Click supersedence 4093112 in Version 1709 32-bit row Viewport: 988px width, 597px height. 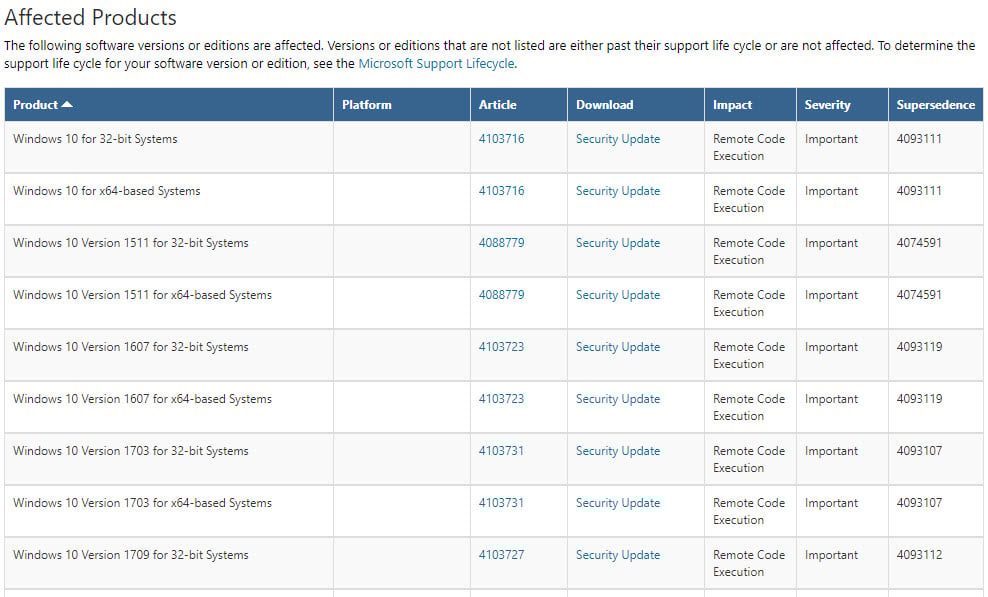coord(919,555)
